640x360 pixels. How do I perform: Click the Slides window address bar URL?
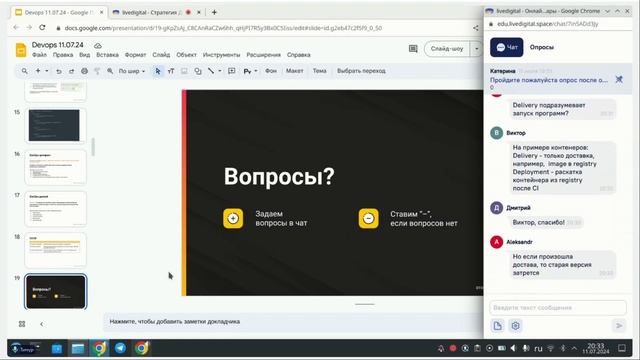pyautogui.click(x=223, y=28)
